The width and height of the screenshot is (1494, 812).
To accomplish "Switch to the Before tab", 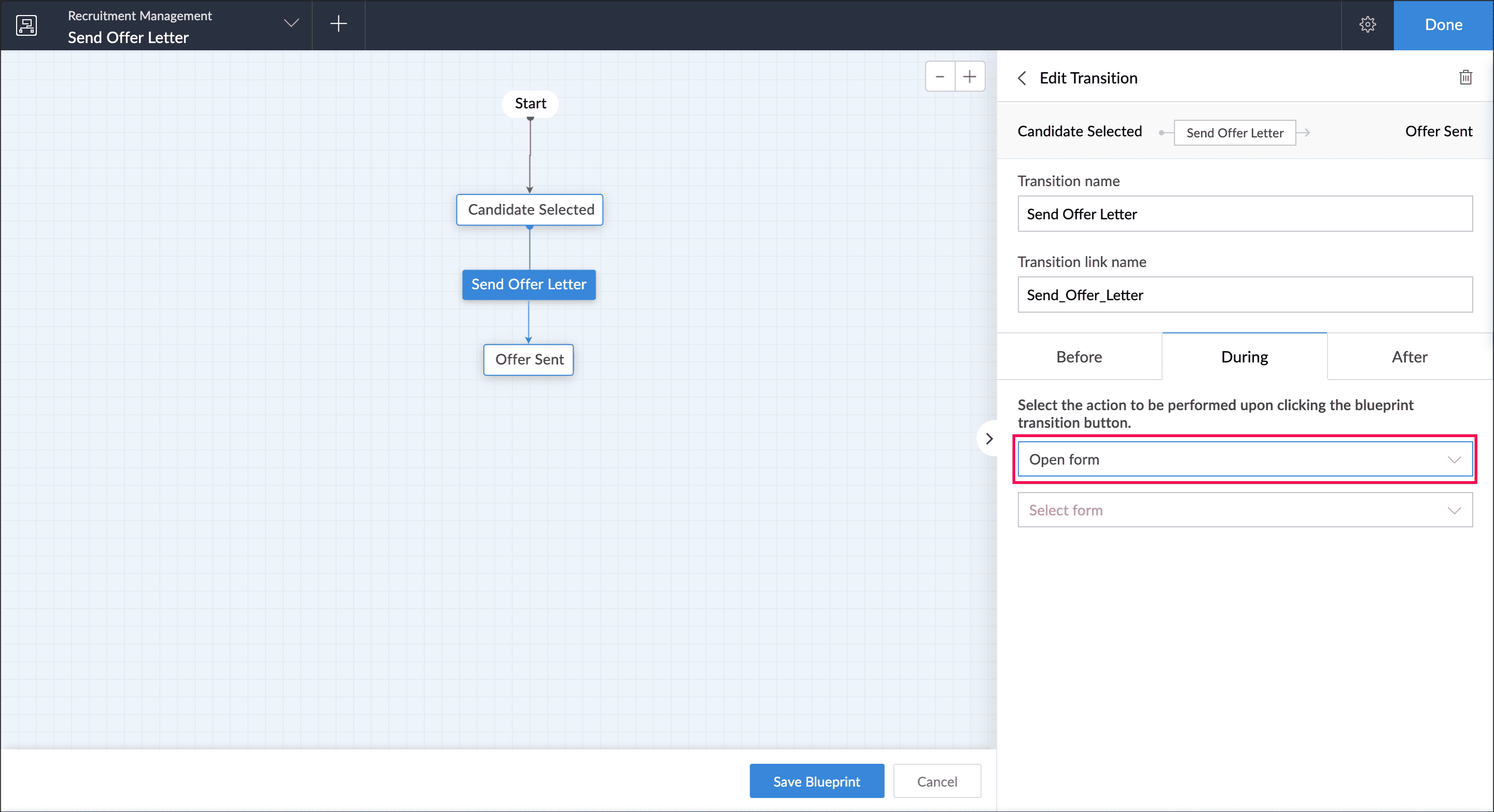I will pos(1079,356).
